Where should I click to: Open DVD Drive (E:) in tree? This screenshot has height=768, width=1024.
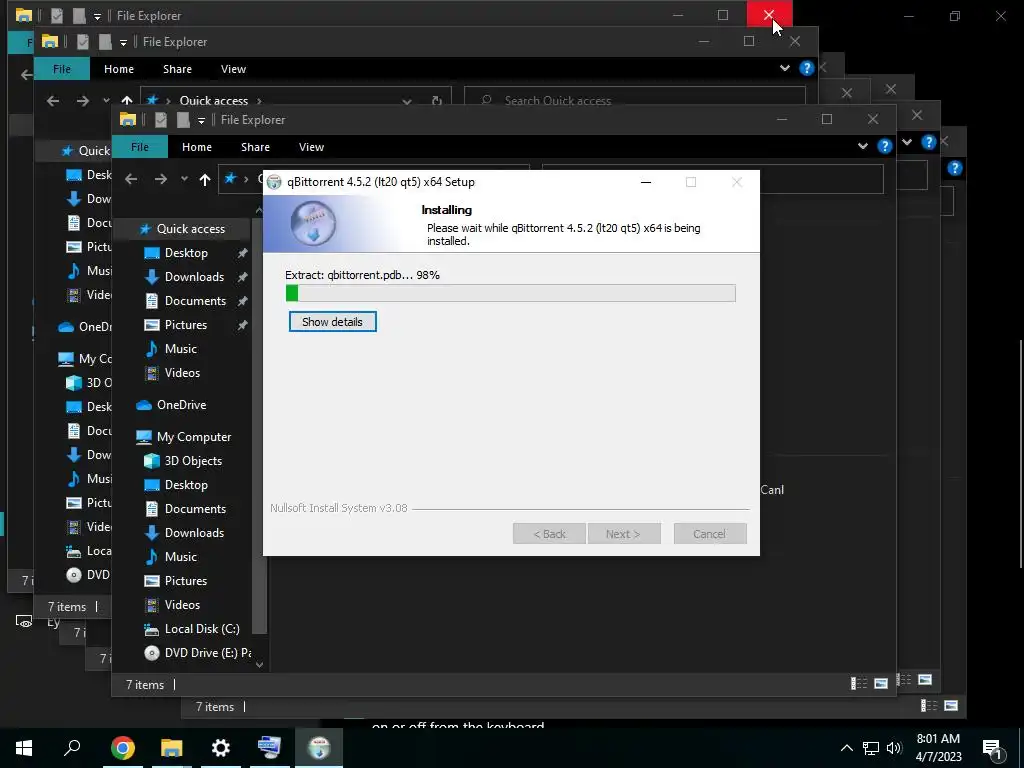point(208,653)
